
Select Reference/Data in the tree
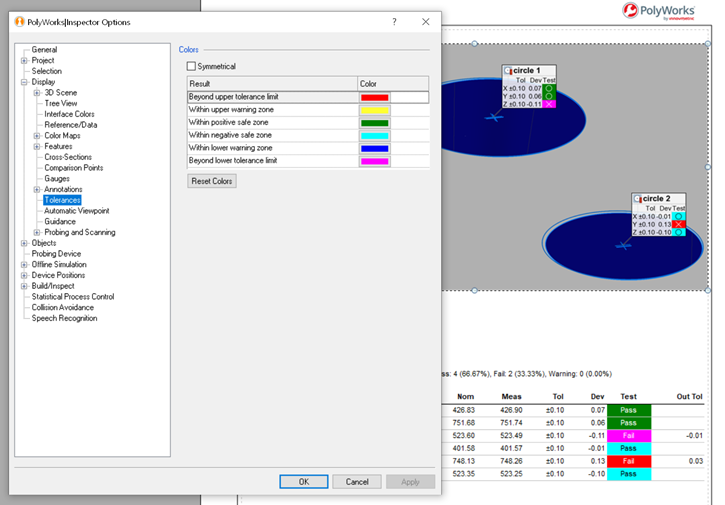71,125
